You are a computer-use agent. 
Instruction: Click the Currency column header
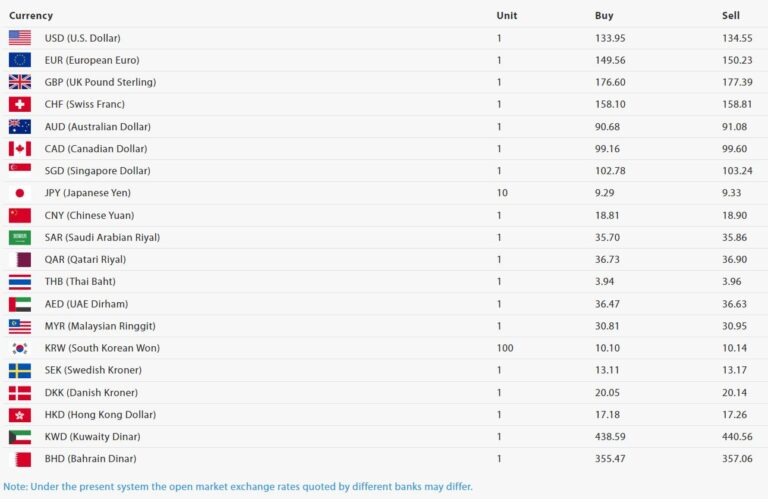[31, 16]
